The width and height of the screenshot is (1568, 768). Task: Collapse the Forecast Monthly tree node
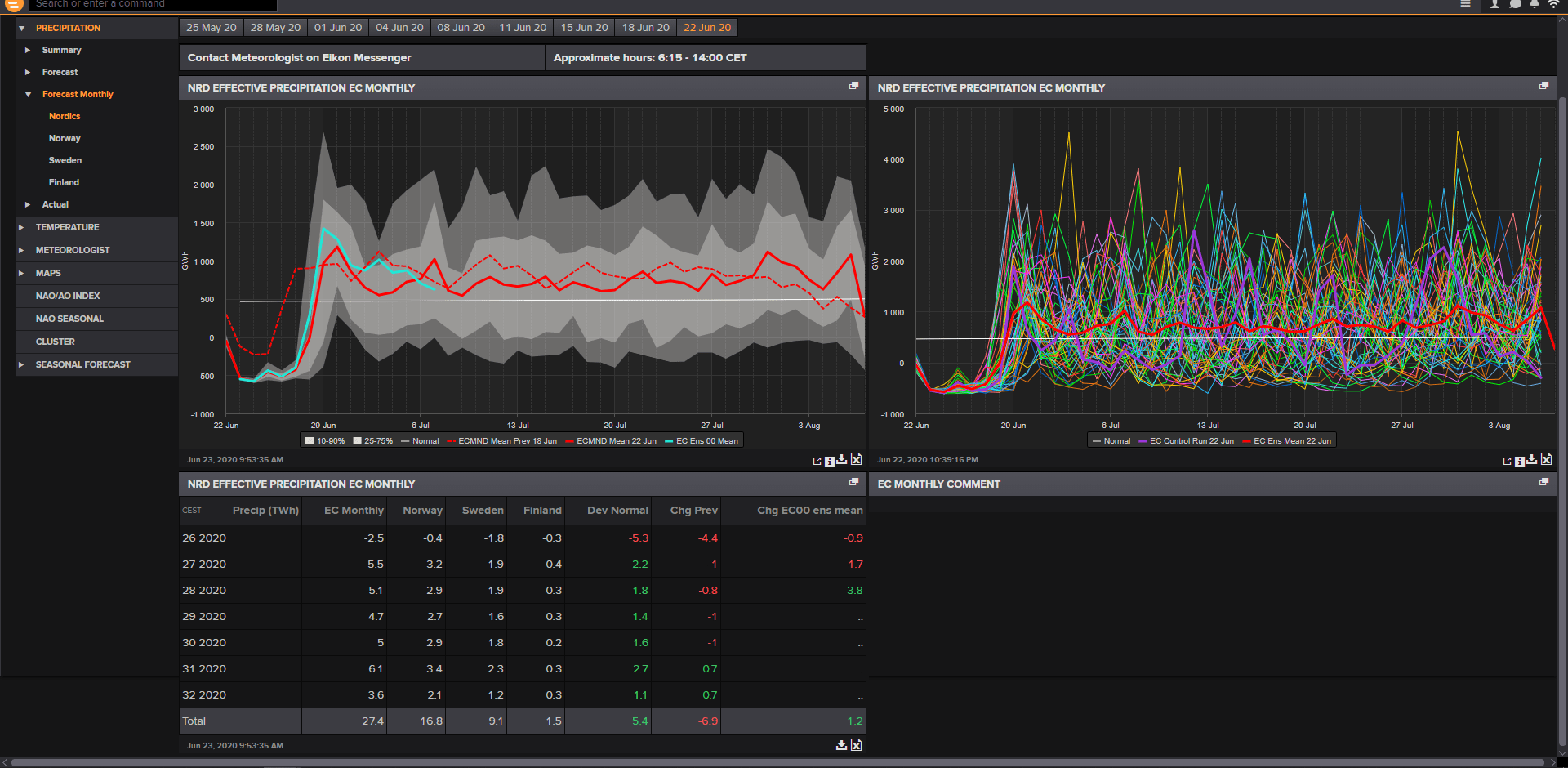(28, 95)
